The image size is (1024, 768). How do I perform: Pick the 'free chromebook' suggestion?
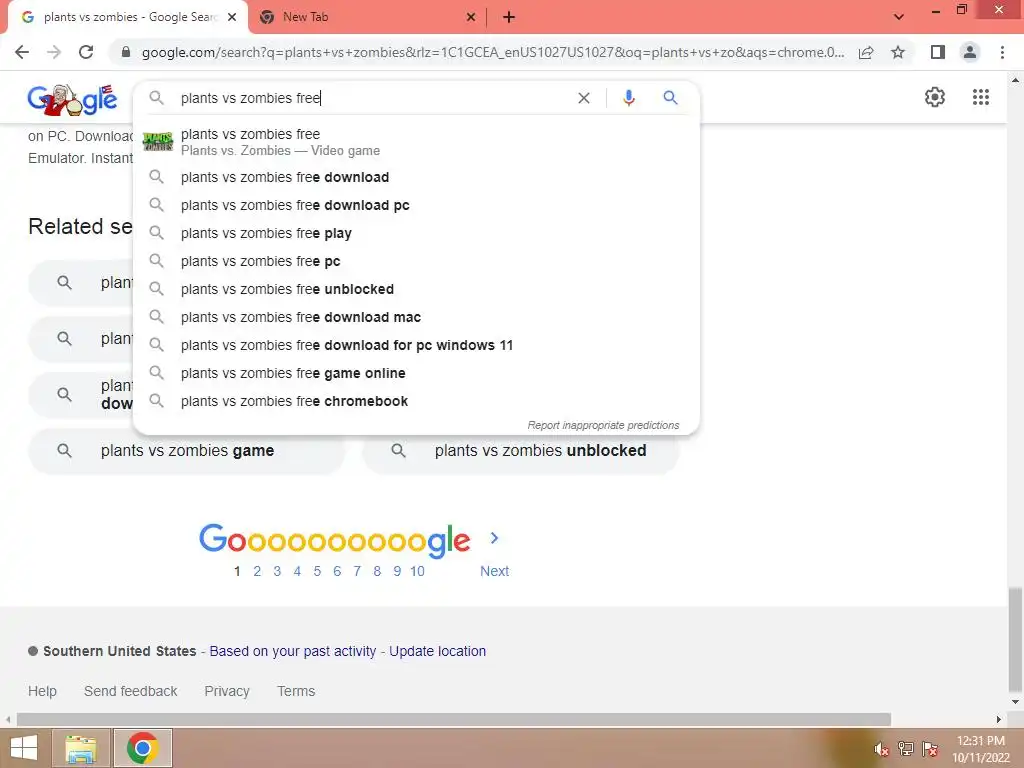tap(416, 402)
